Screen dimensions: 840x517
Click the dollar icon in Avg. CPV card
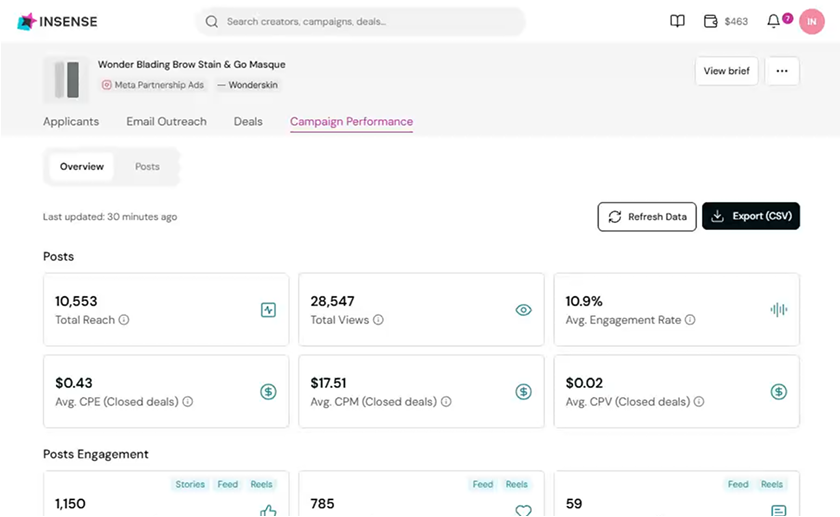(778, 392)
